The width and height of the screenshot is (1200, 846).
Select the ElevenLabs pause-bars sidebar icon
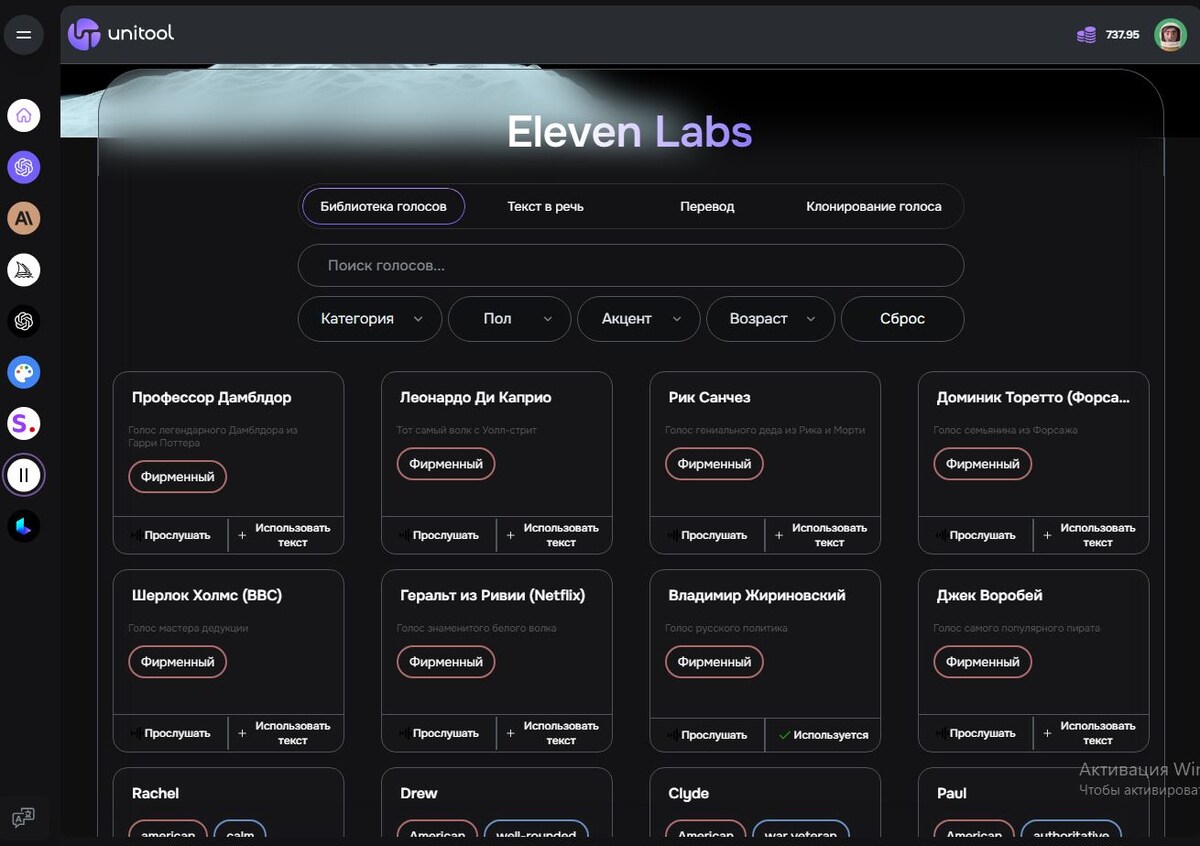tap(24, 475)
